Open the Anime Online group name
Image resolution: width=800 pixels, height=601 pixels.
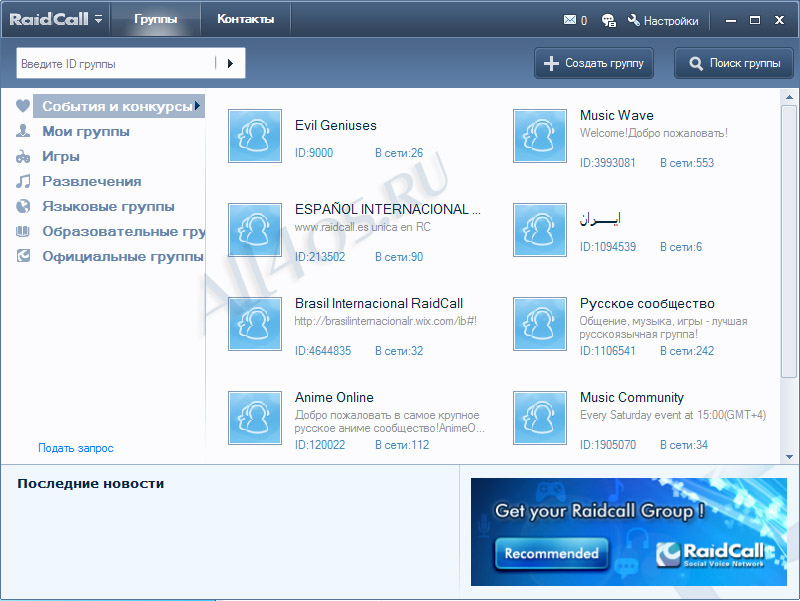(x=334, y=397)
